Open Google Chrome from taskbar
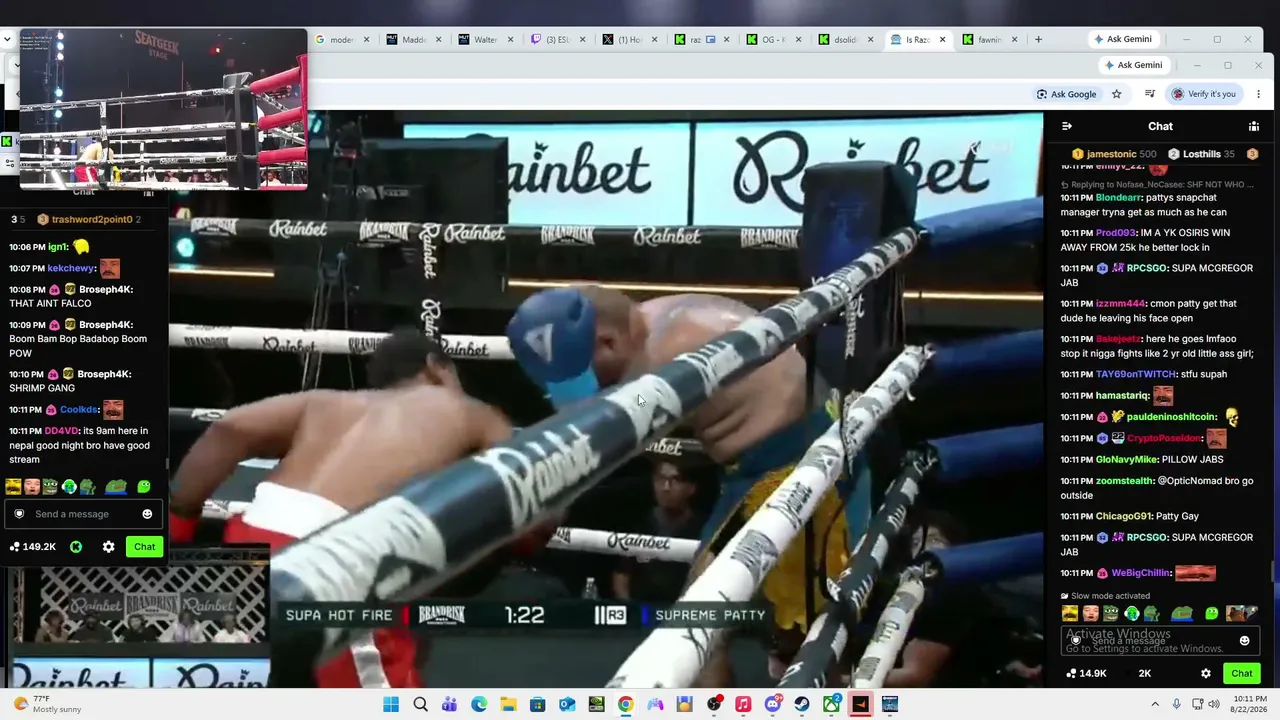 (625, 704)
